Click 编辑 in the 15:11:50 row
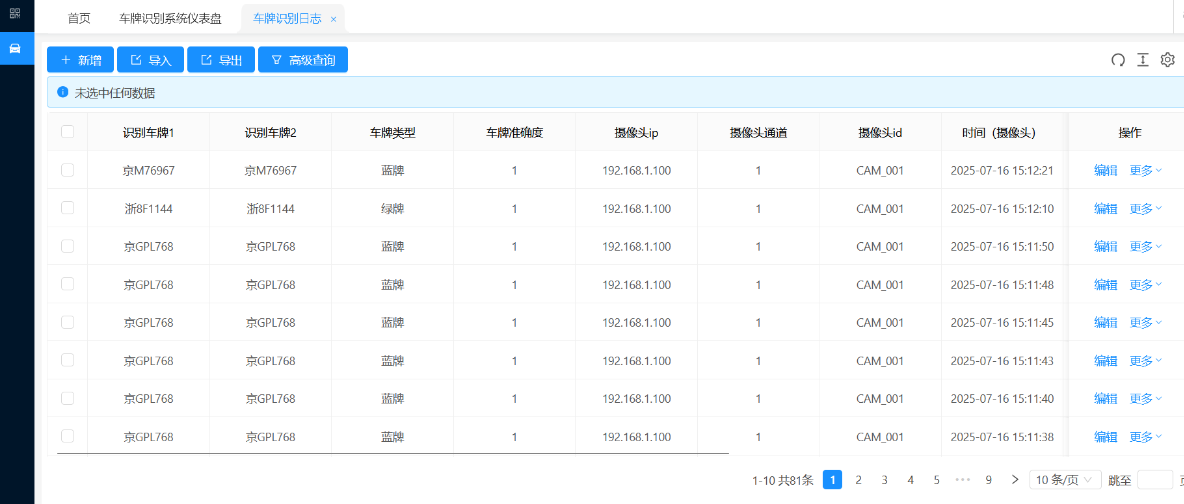Image resolution: width=1184 pixels, height=504 pixels. (x=1105, y=246)
